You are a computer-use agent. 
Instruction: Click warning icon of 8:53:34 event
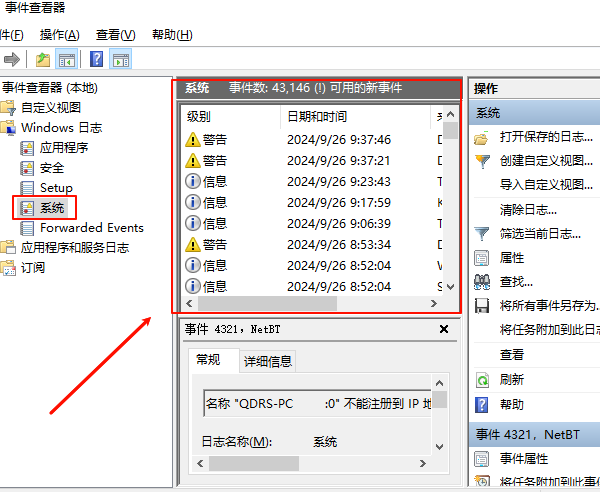pyautogui.click(x=192, y=244)
